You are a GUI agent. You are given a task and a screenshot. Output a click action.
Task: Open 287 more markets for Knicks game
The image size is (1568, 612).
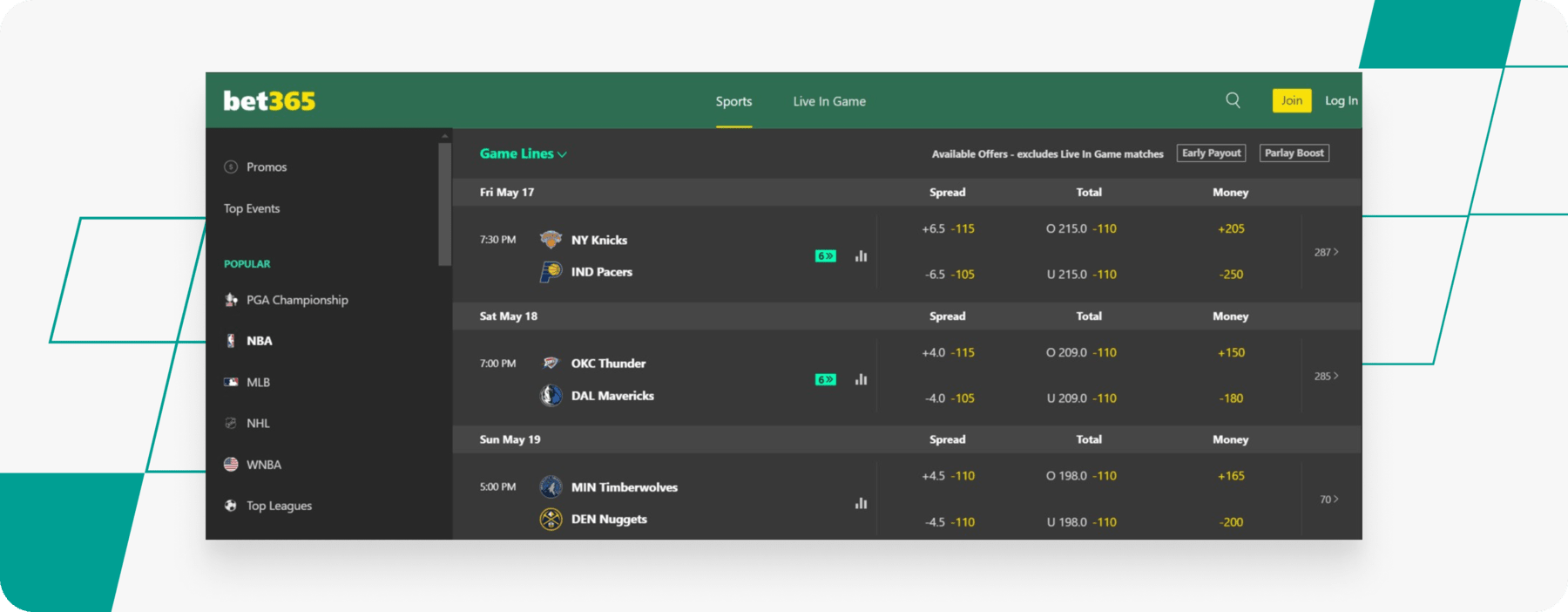(1327, 252)
